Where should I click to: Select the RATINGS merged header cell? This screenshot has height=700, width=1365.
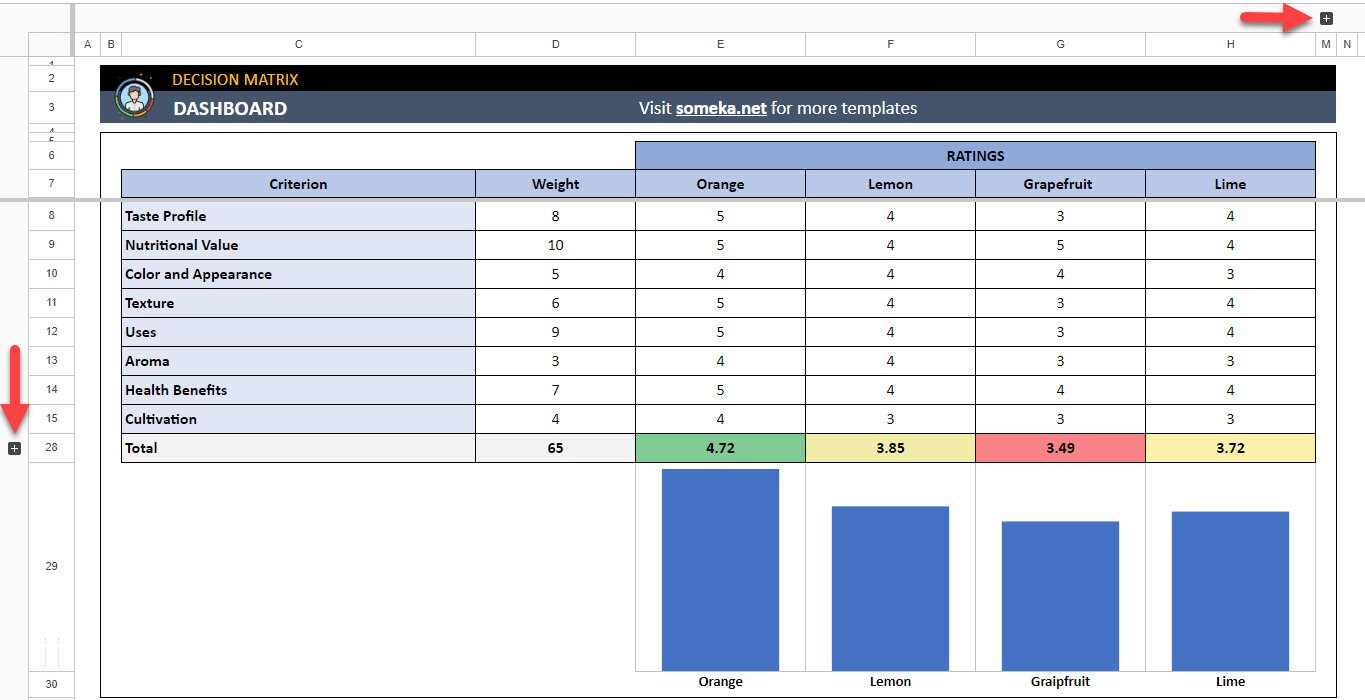coord(975,156)
